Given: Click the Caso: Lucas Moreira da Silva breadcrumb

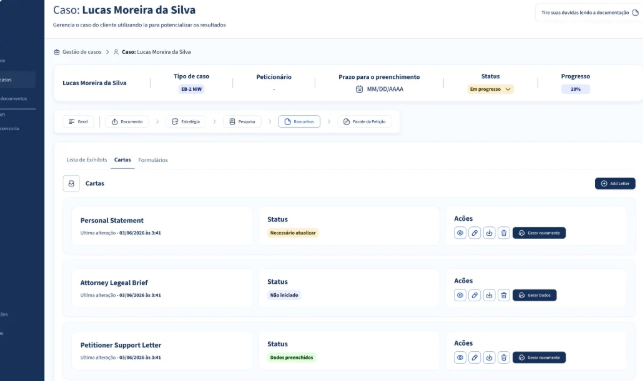Looking at the screenshot, I should (156, 52).
